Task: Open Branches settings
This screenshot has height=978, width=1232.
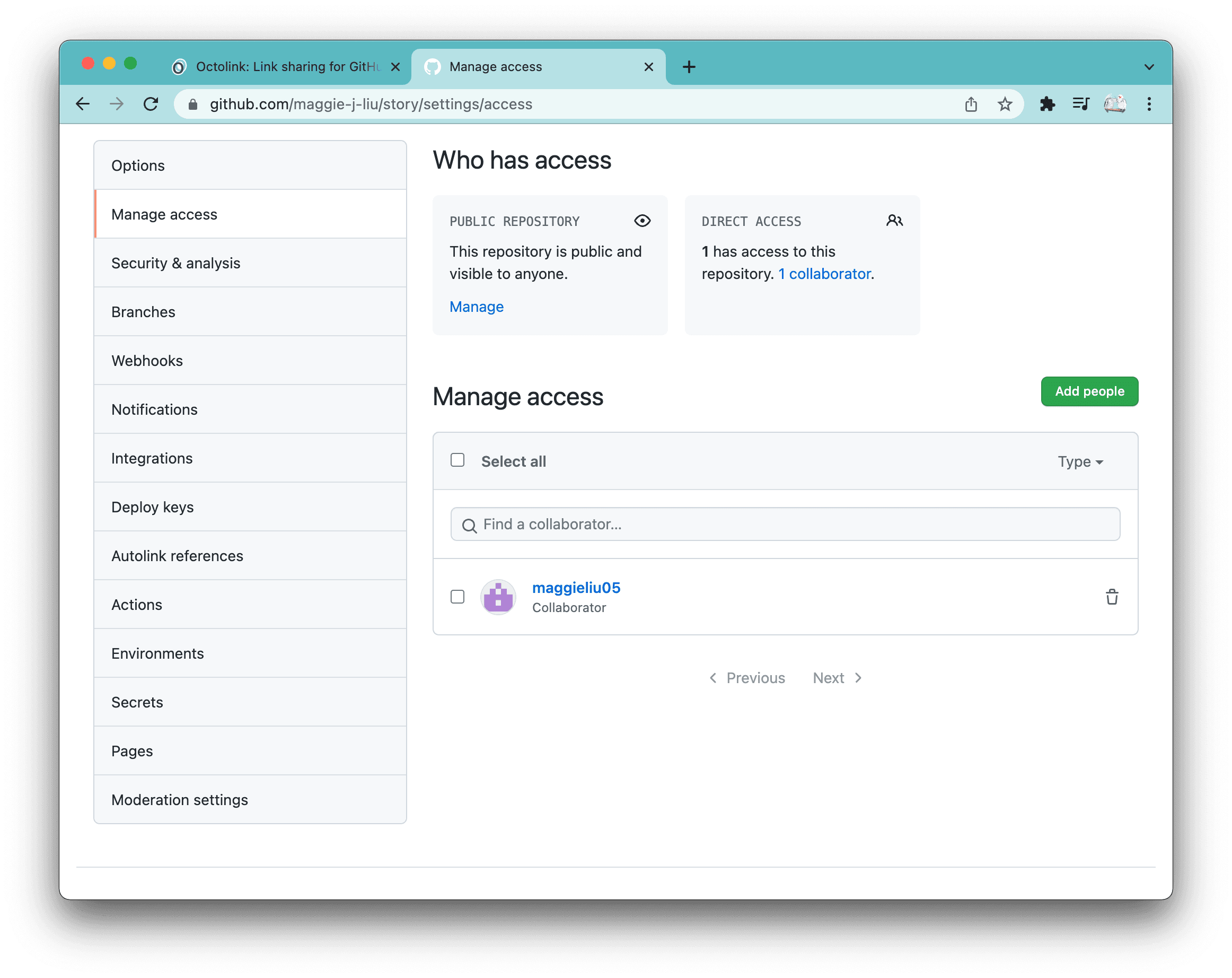Action: click(250, 312)
